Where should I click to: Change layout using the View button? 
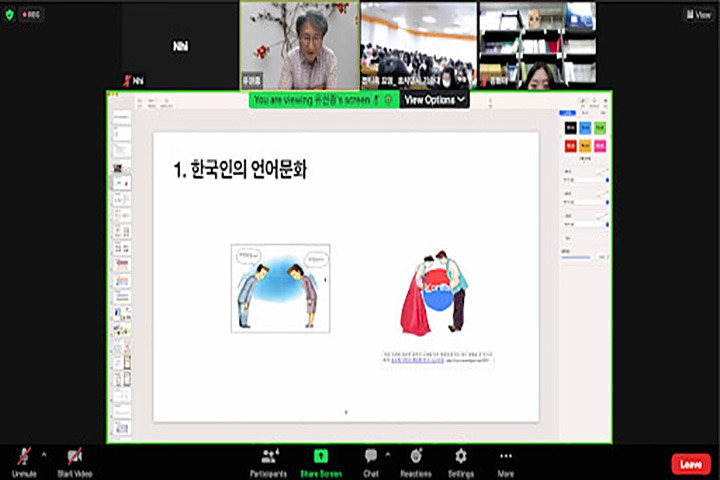pos(697,15)
